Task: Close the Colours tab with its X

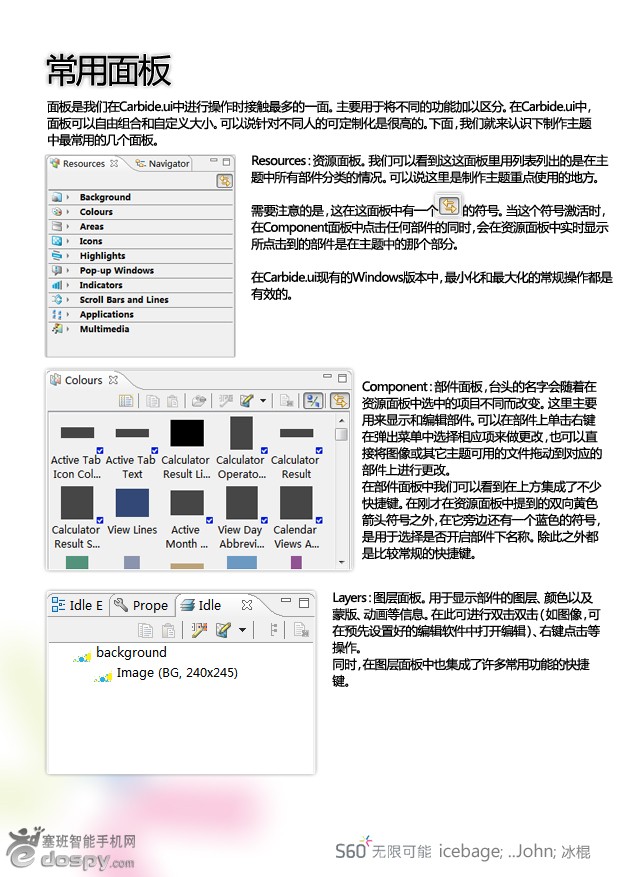Action: [x=113, y=380]
